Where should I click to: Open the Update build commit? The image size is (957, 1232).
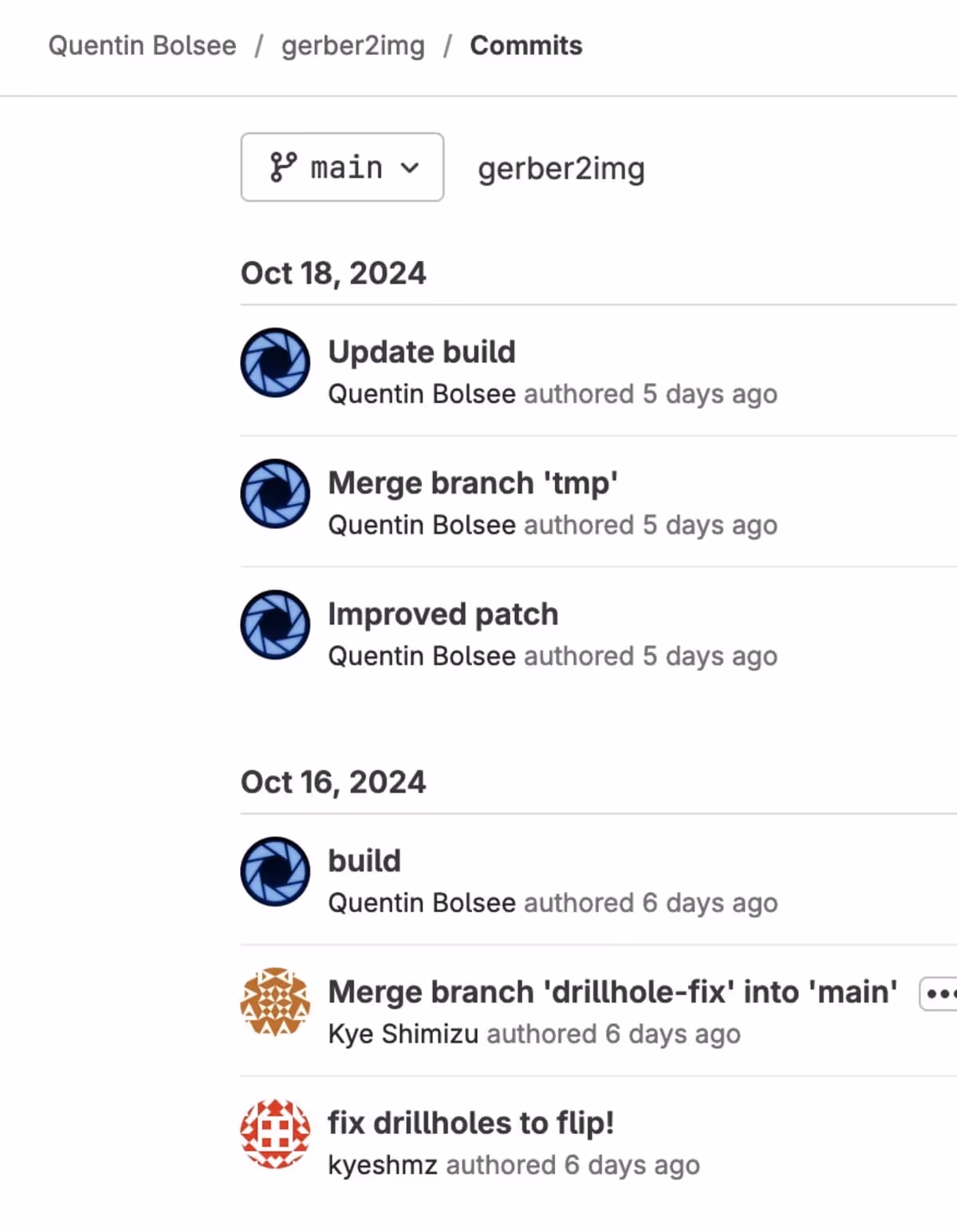422,352
